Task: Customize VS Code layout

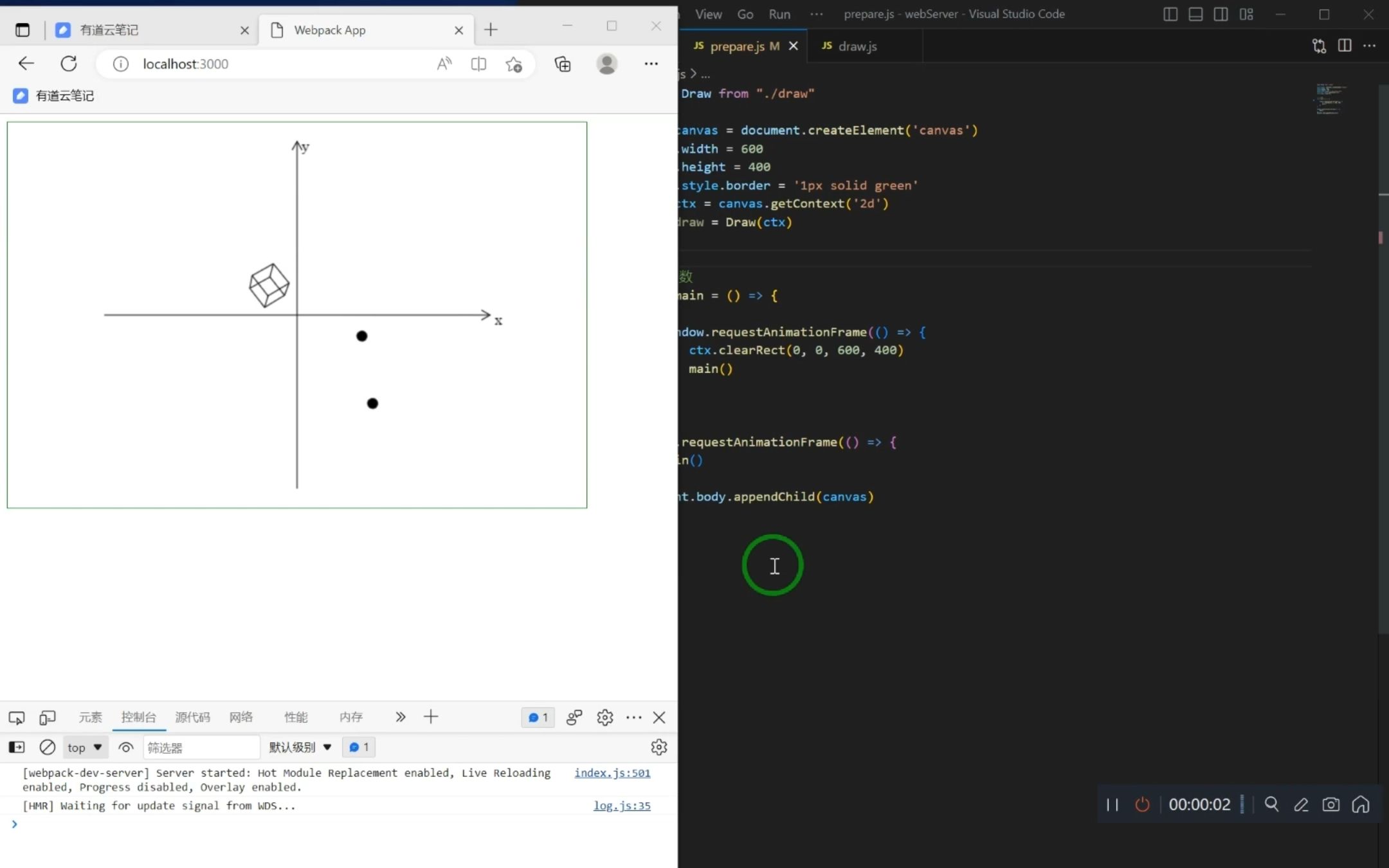Action: point(1246,14)
